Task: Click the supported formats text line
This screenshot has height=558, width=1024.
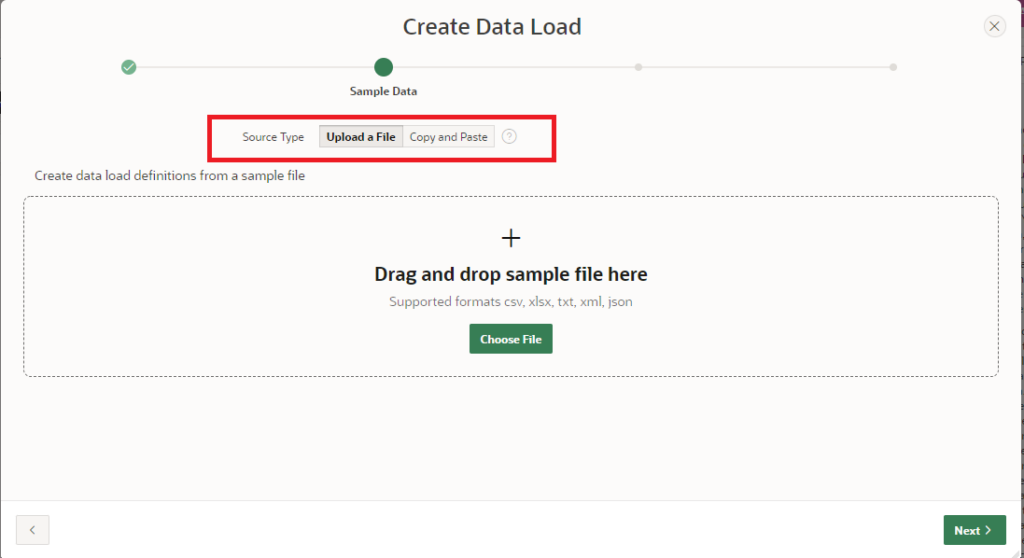Action: [x=511, y=301]
